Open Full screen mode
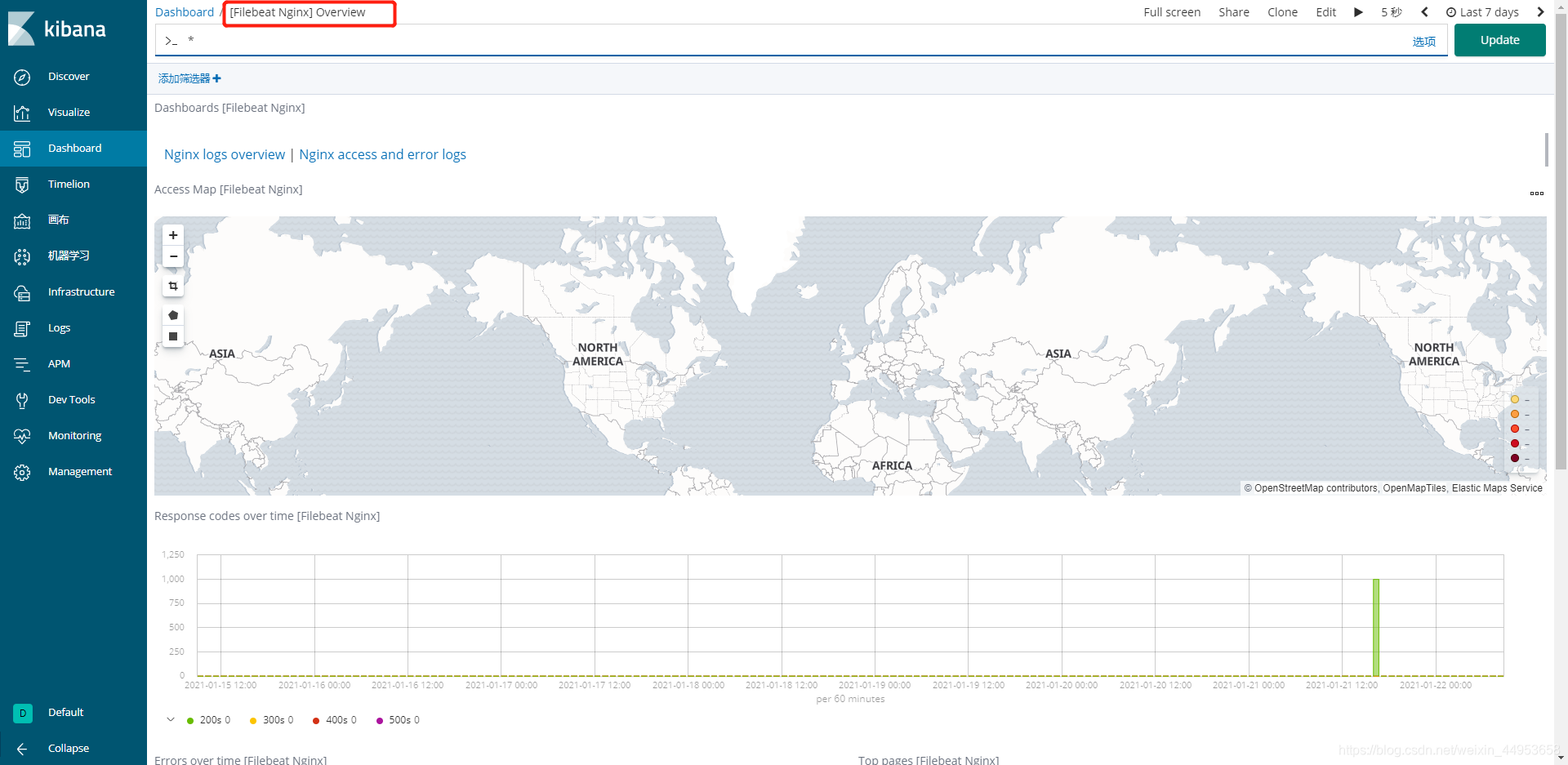Image resolution: width=1568 pixels, height=765 pixels. [x=1172, y=12]
